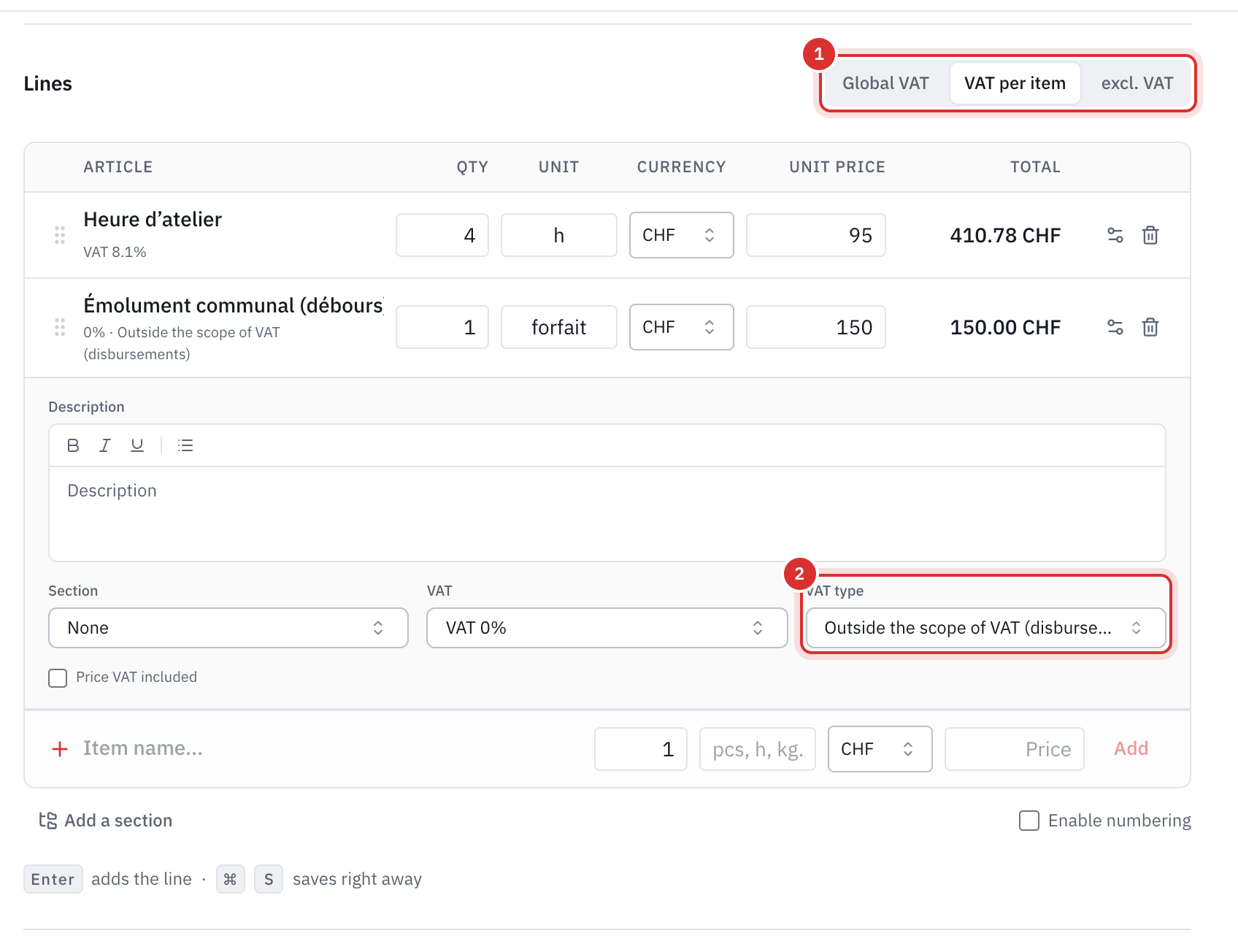Image resolution: width=1238 pixels, height=952 pixels.
Task: Open currency dropdown in new item row
Action: 880,749
